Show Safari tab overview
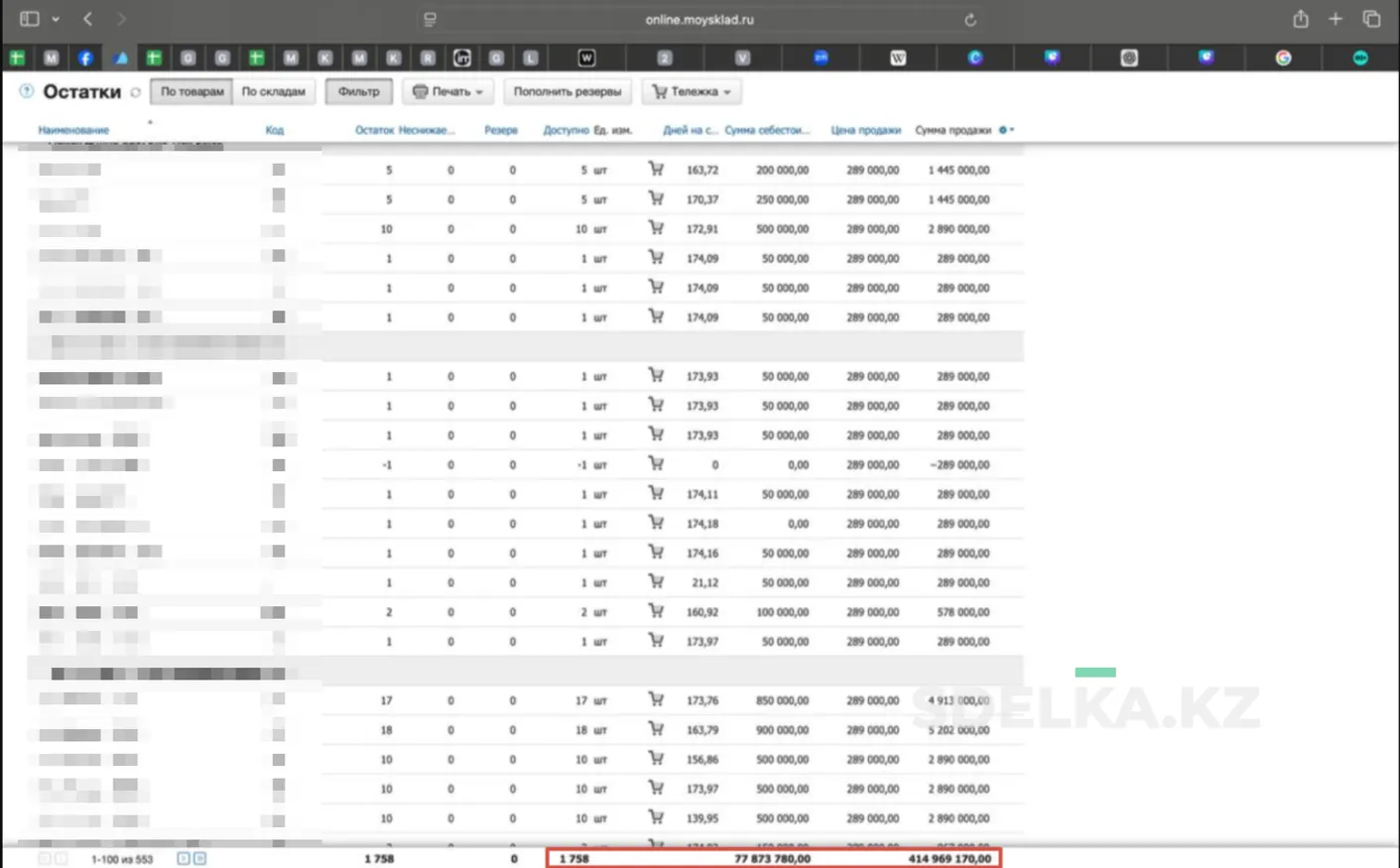The height and width of the screenshot is (868, 1400). point(1371,19)
